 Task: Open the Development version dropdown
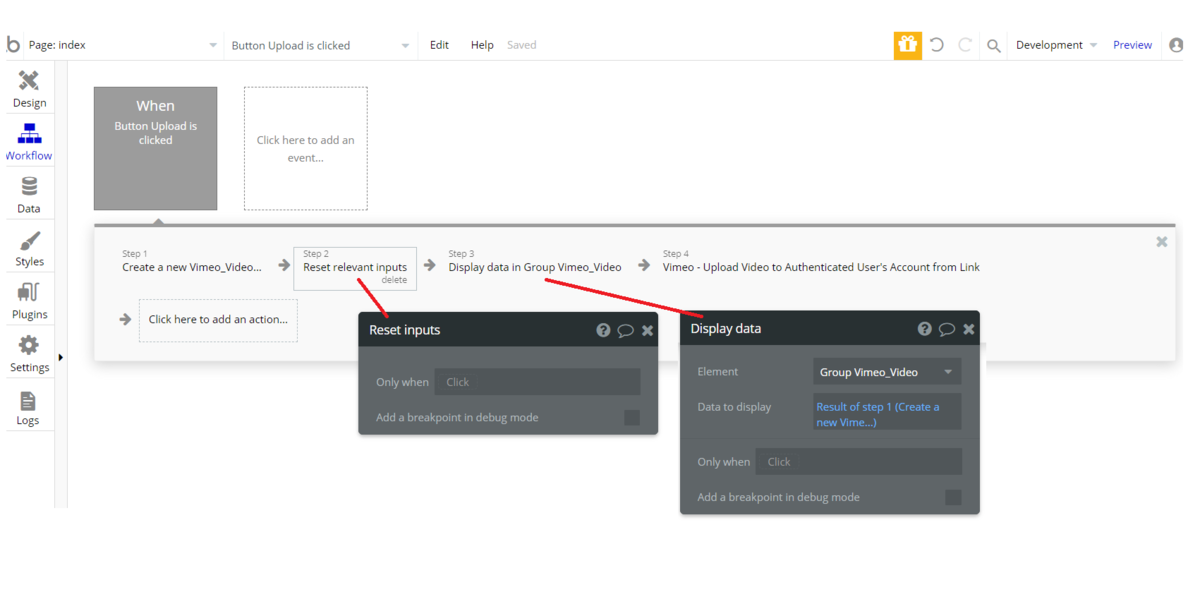[x=1057, y=45]
